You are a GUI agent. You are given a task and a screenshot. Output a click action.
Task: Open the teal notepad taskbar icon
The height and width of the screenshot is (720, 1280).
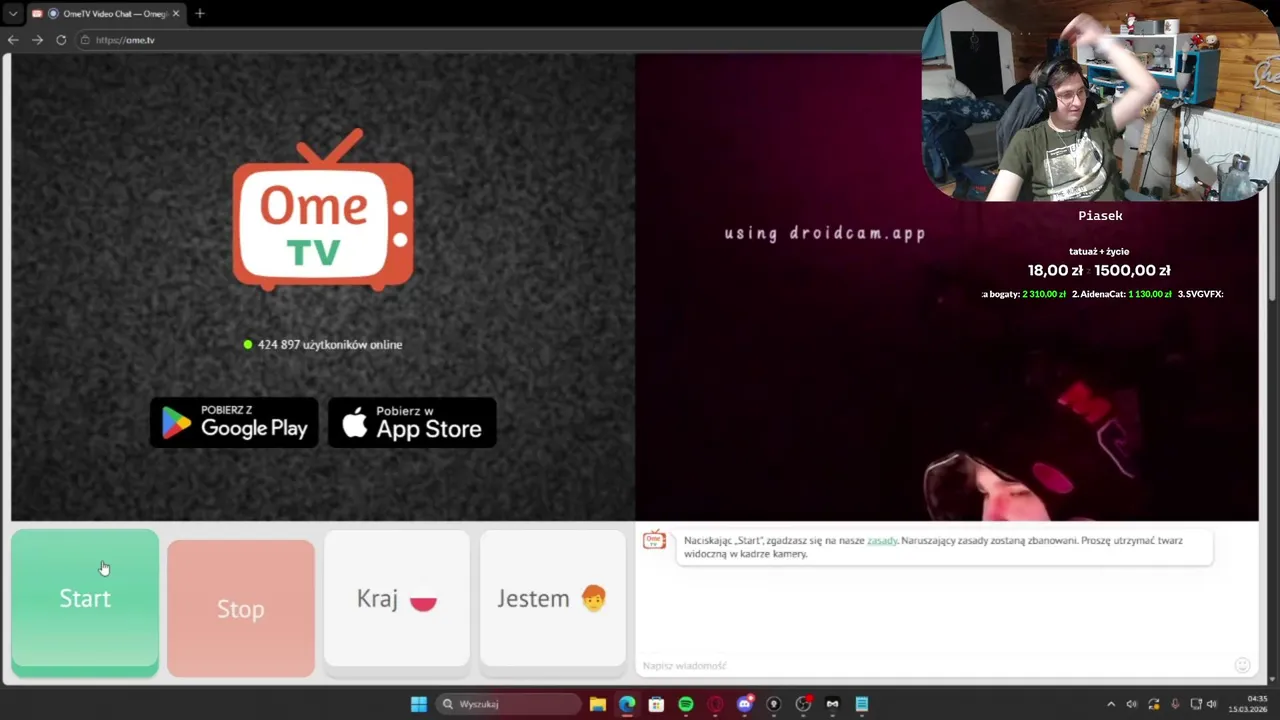862,704
